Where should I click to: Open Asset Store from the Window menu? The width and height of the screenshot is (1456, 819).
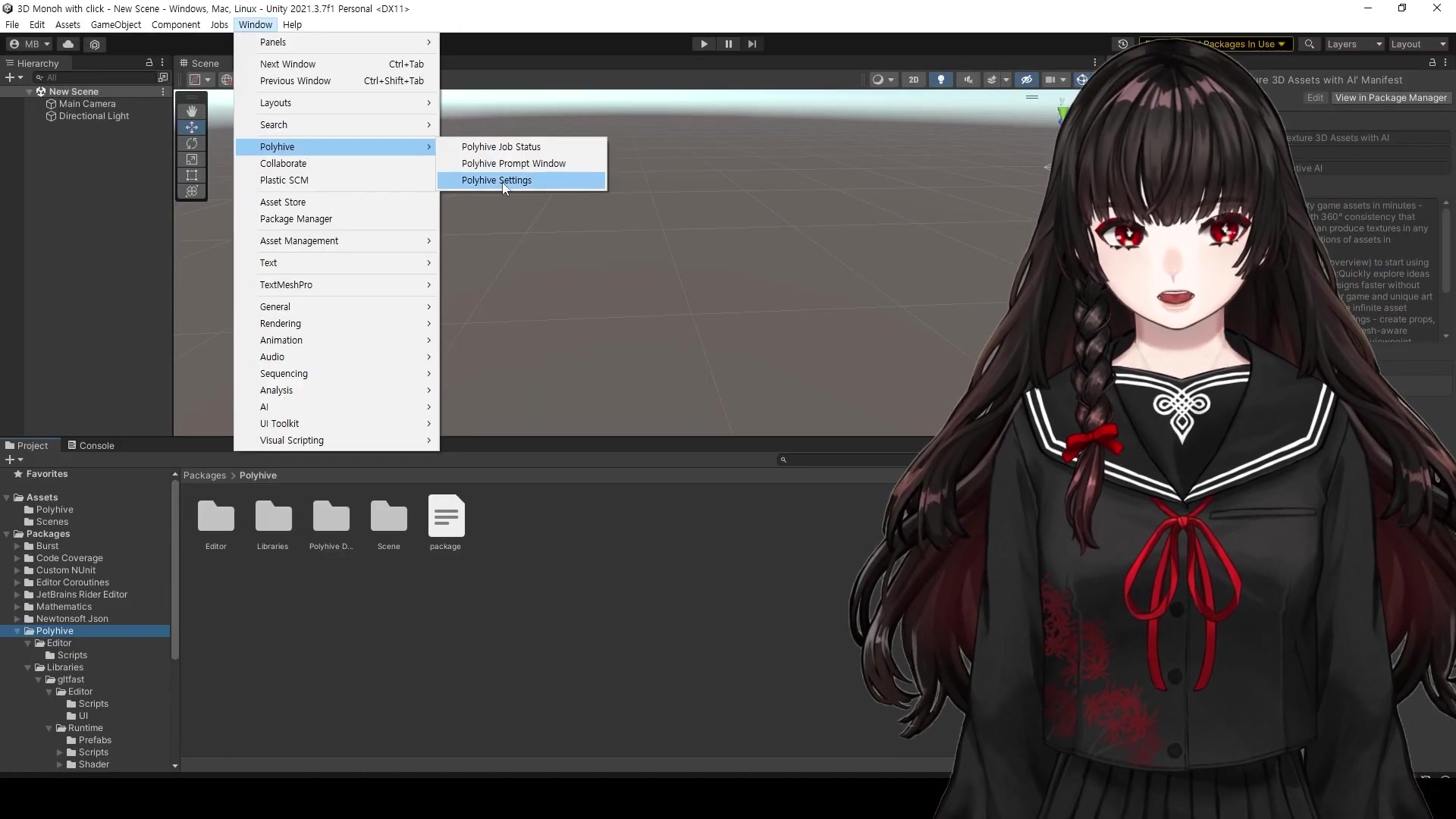point(337,202)
